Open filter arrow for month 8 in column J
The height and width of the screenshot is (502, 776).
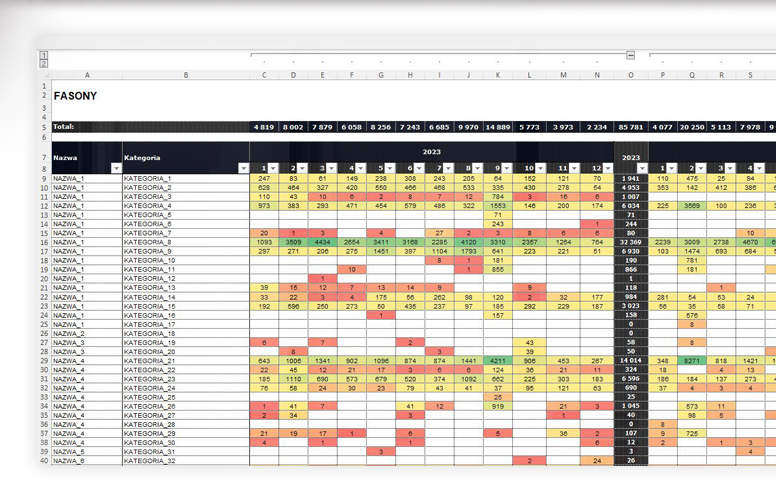tap(477, 169)
